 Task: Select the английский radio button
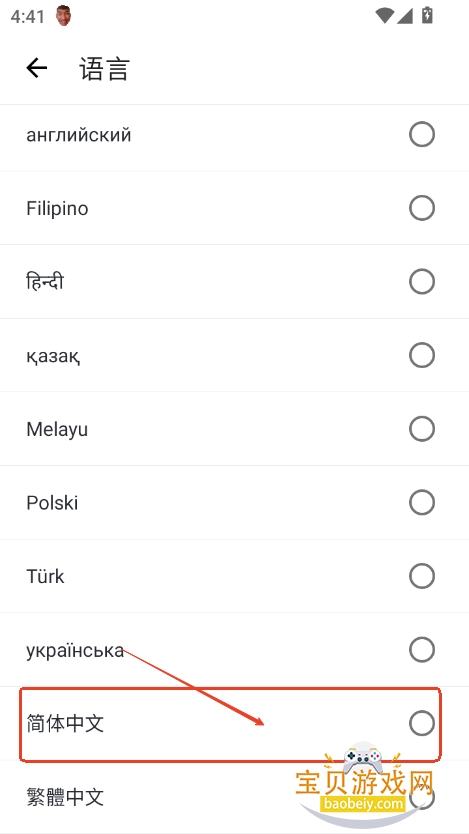click(422, 135)
